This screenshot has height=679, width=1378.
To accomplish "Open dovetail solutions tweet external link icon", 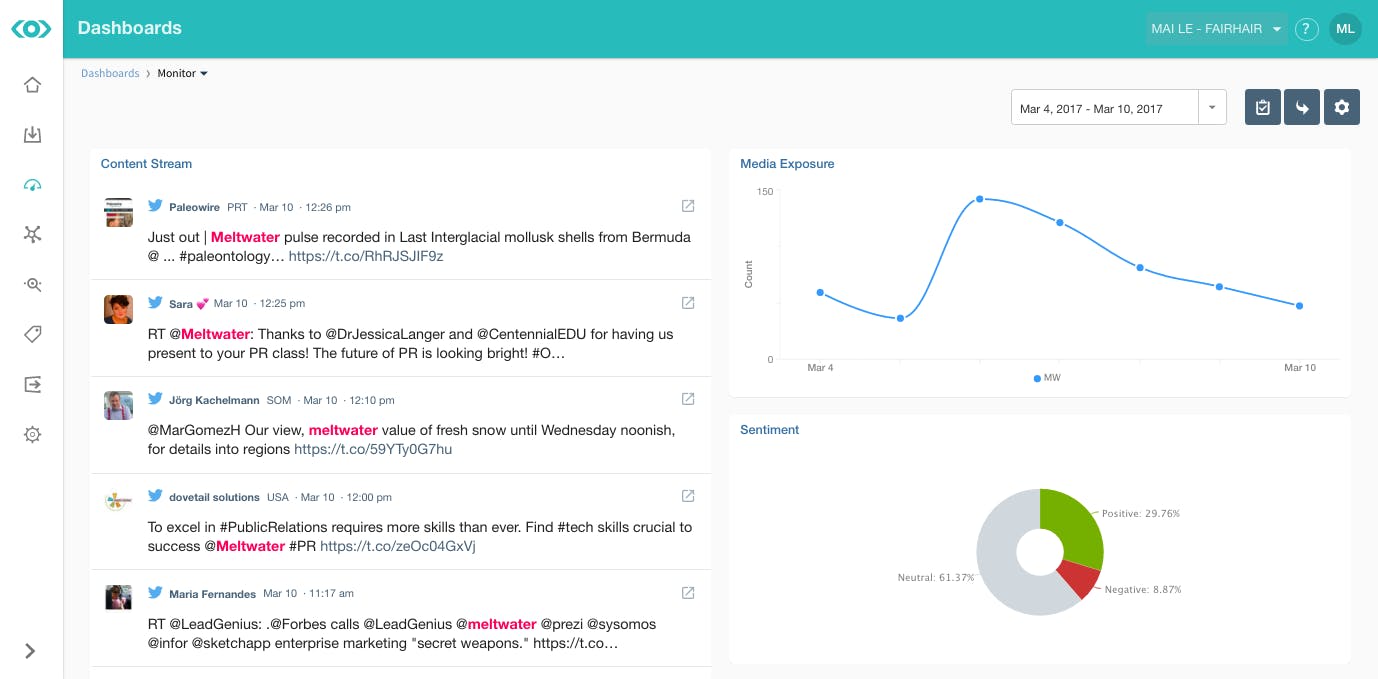I will [x=688, y=496].
